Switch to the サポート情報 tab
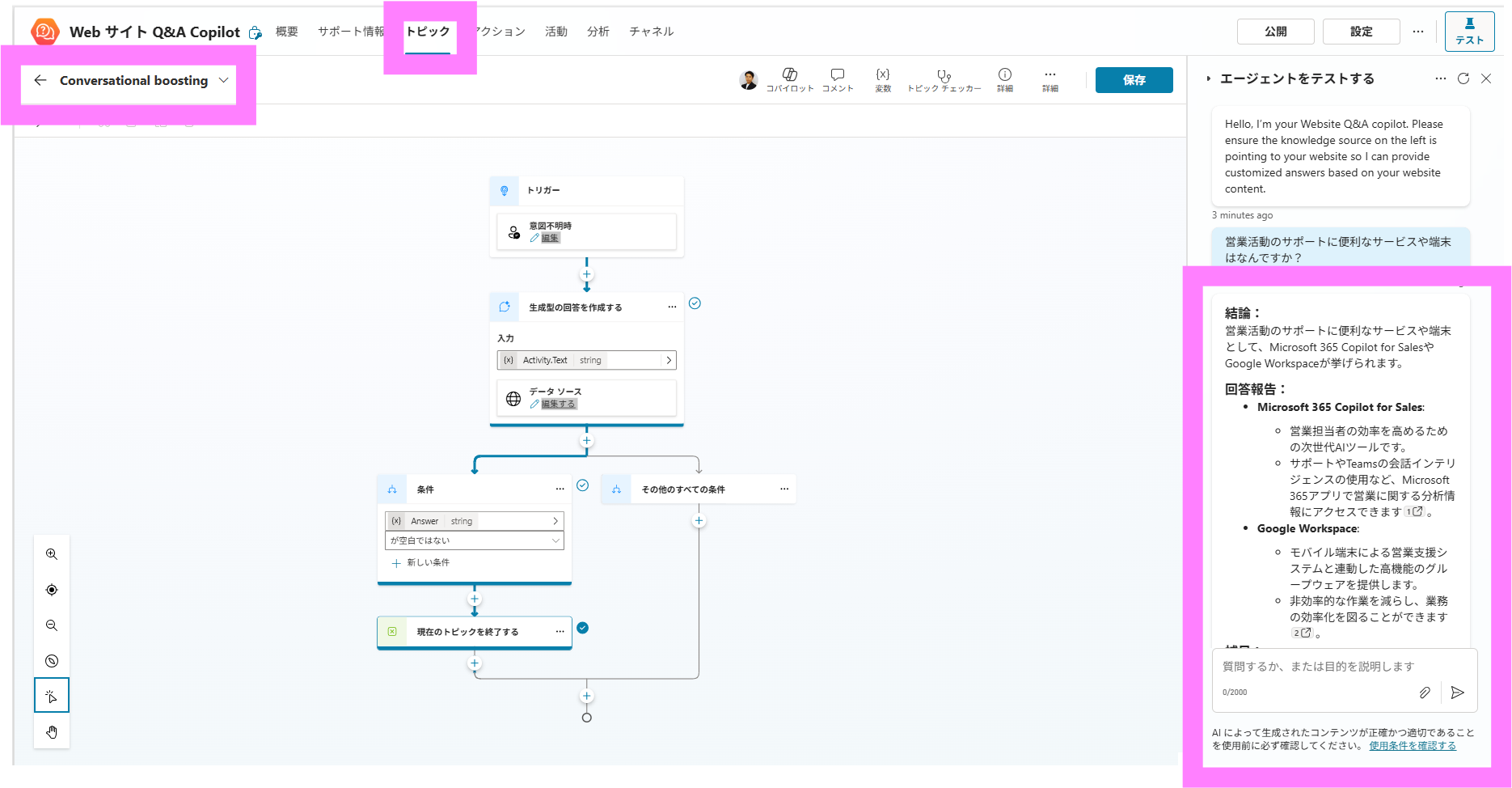 click(x=351, y=32)
